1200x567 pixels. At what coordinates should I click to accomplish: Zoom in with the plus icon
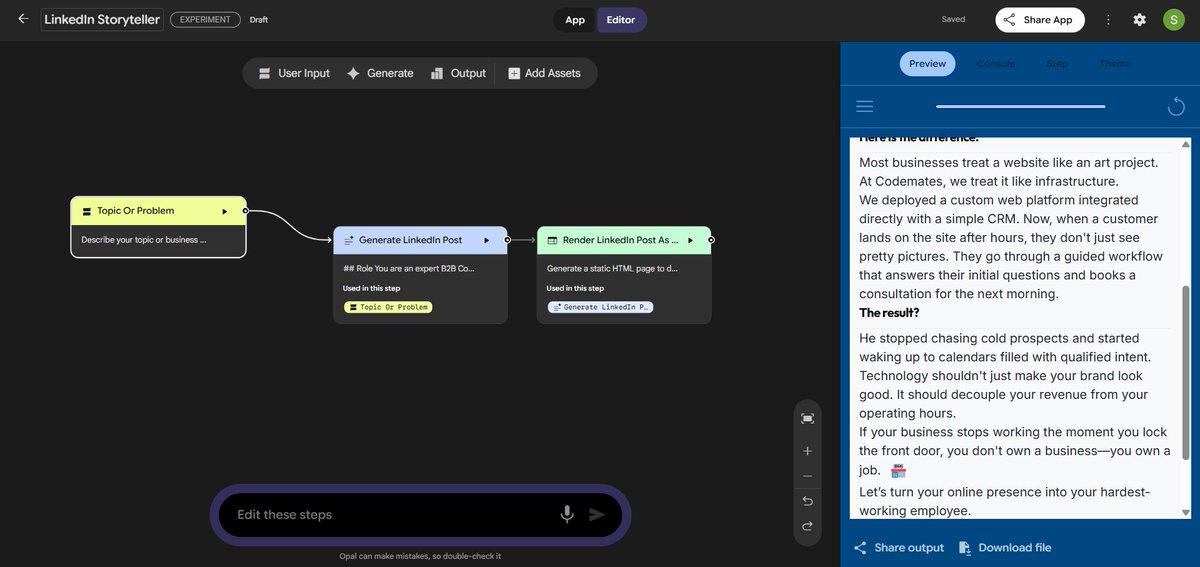807,451
